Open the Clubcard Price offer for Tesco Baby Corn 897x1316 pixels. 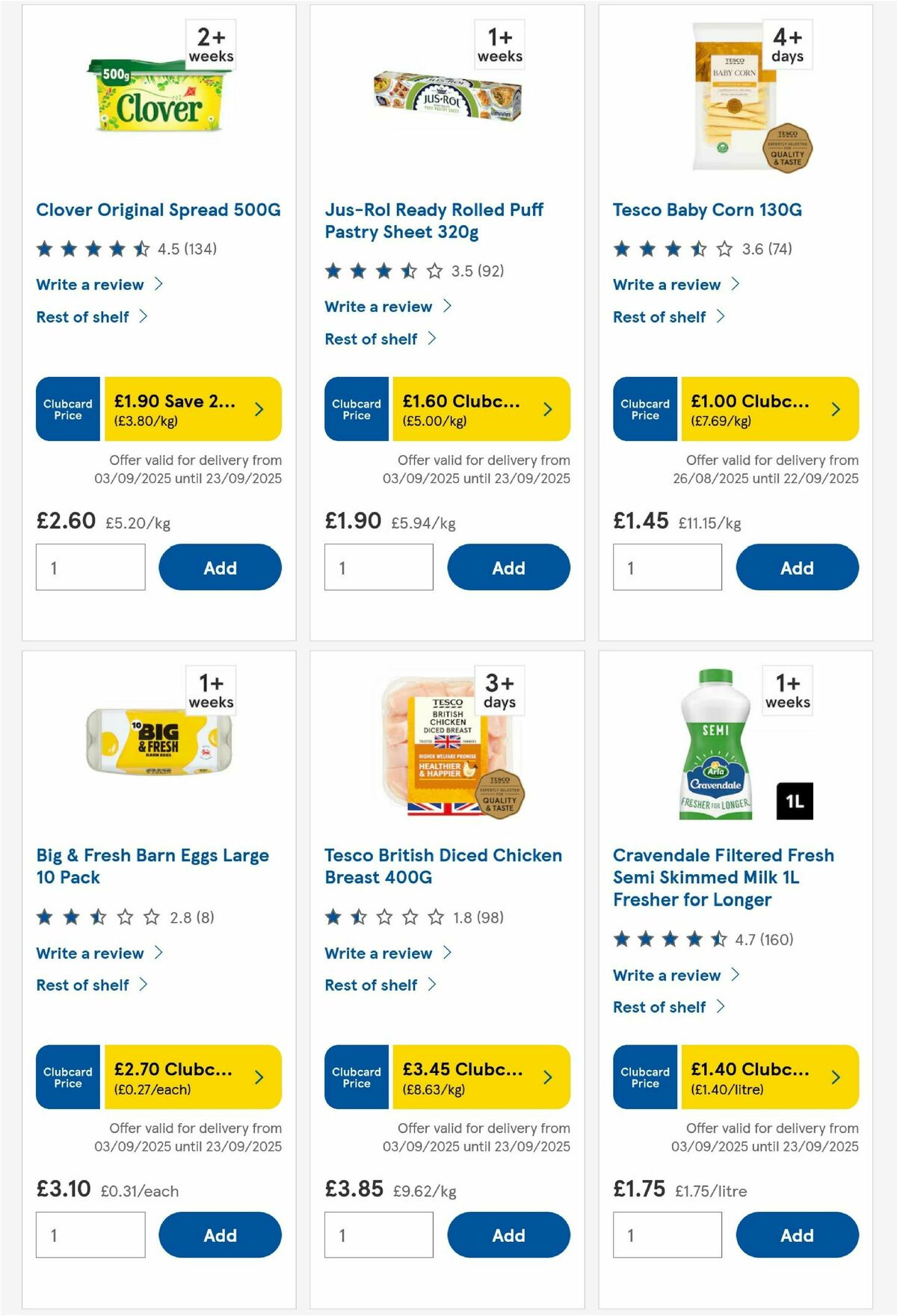pos(736,409)
